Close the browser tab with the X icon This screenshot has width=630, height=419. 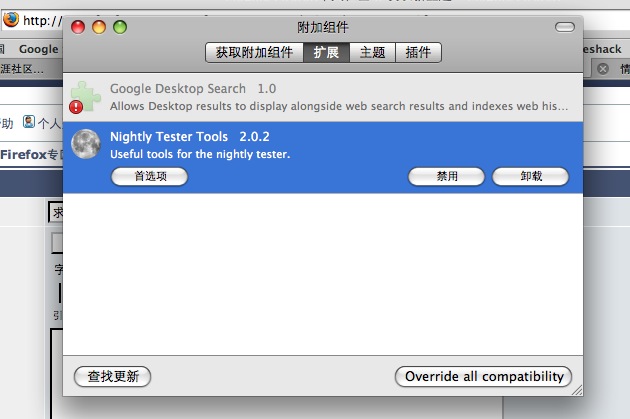pyautogui.click(x=603, y=69)
